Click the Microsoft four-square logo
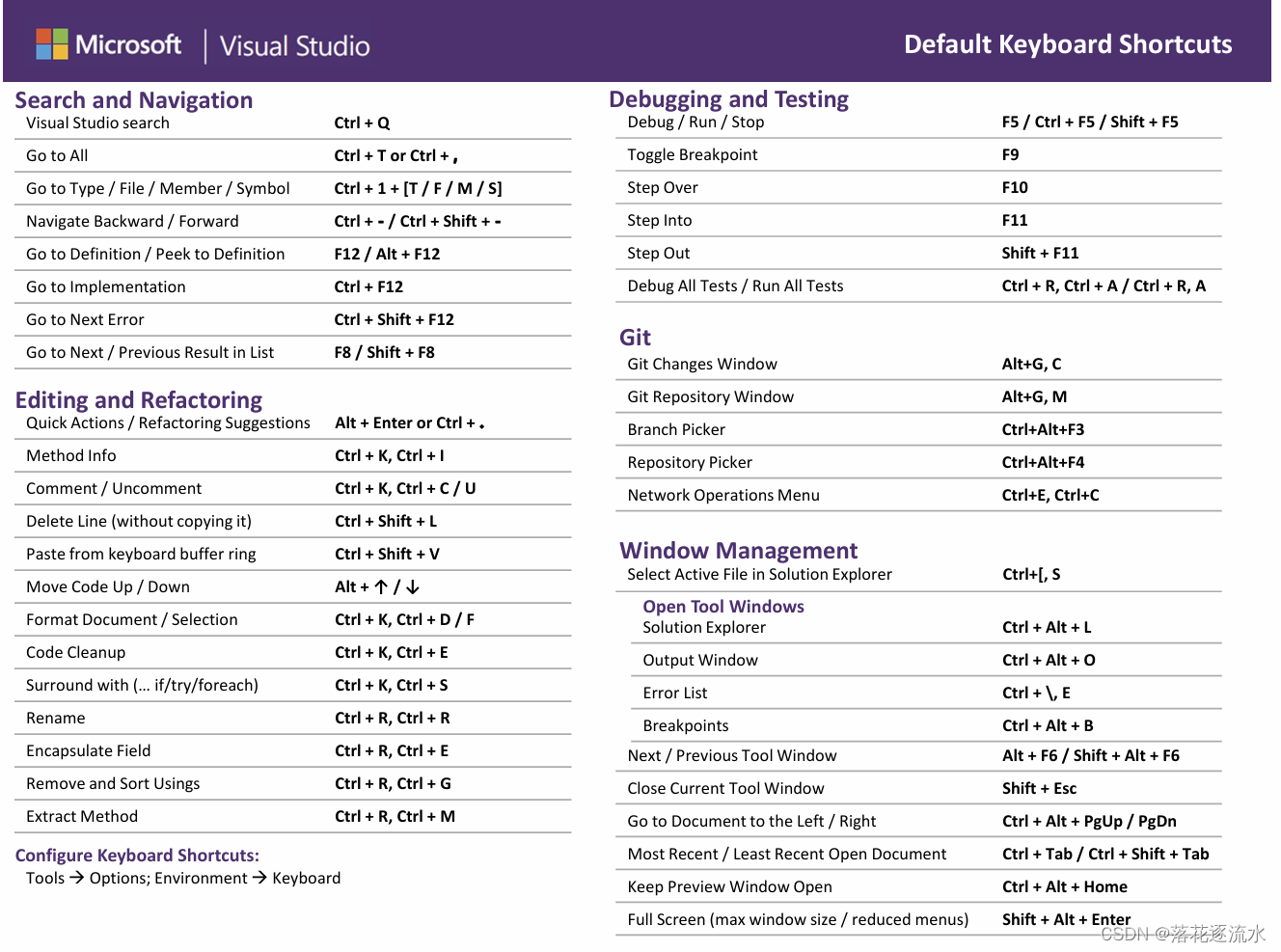Image resolution: width=1281 pixels, height=952 pixels. (52, 44)
